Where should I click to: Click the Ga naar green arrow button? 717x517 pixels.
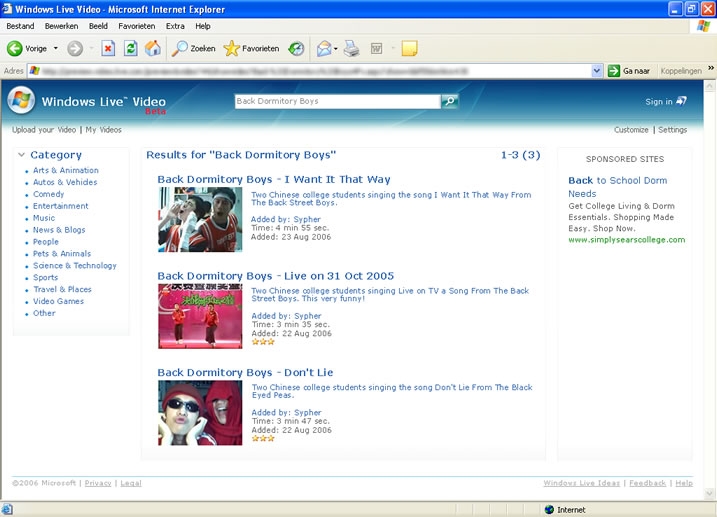point(614,71)
